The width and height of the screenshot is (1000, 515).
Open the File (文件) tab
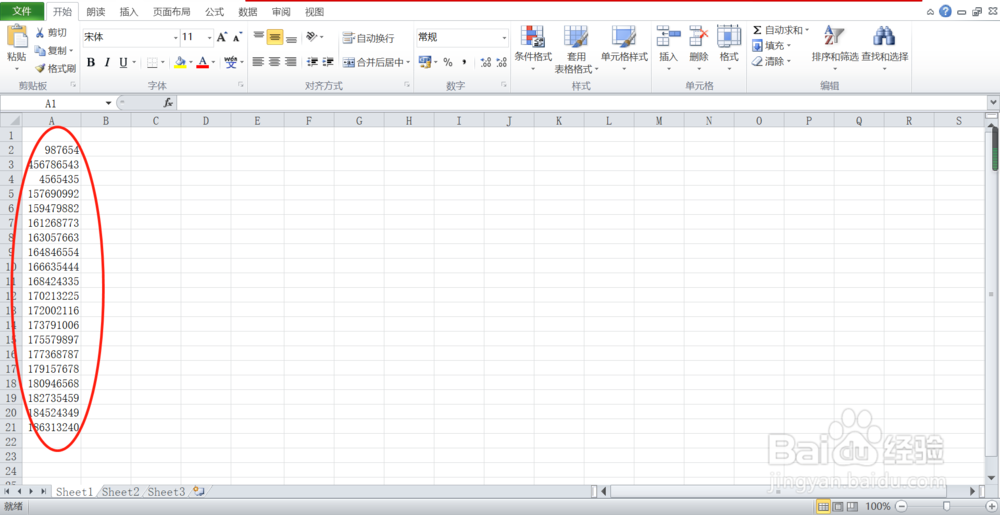click(x=22, y=11)
